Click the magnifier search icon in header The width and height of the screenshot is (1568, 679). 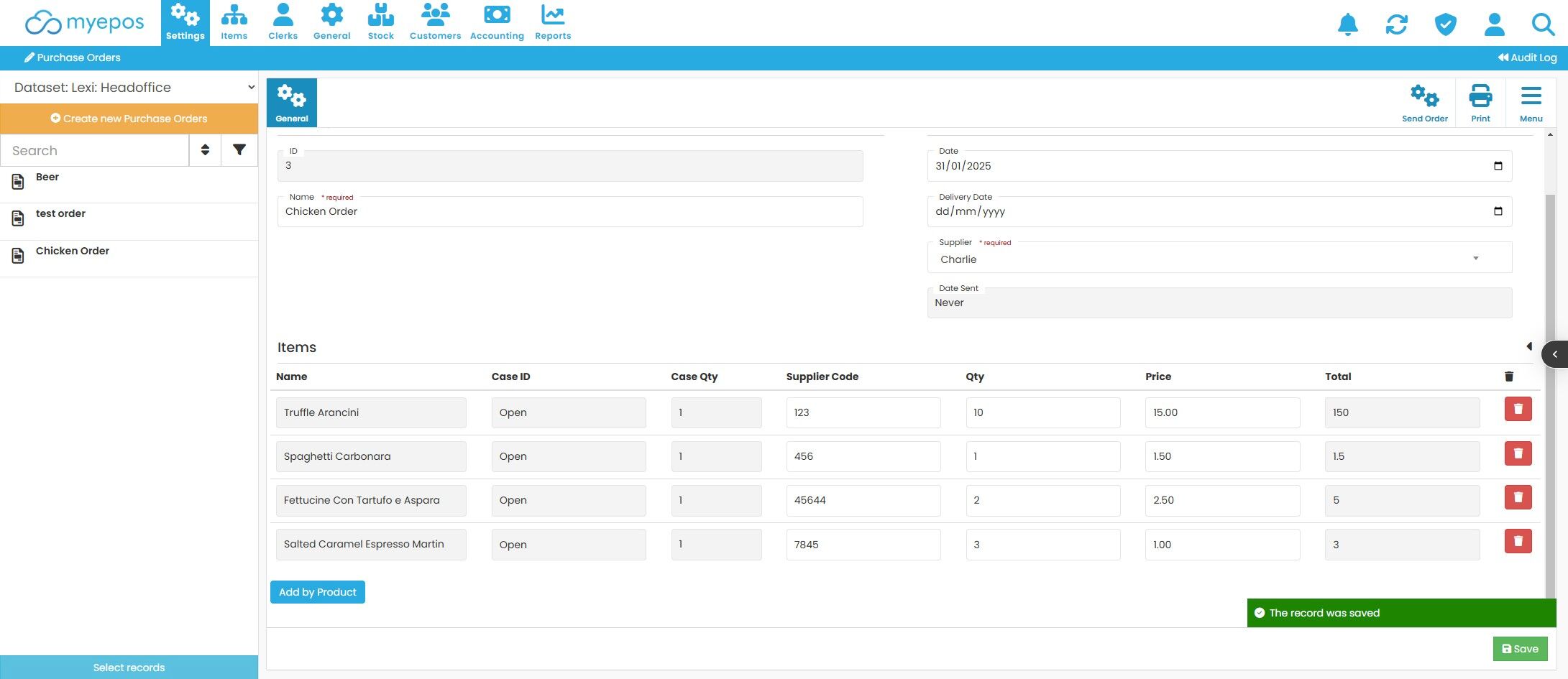point(1543,24)
